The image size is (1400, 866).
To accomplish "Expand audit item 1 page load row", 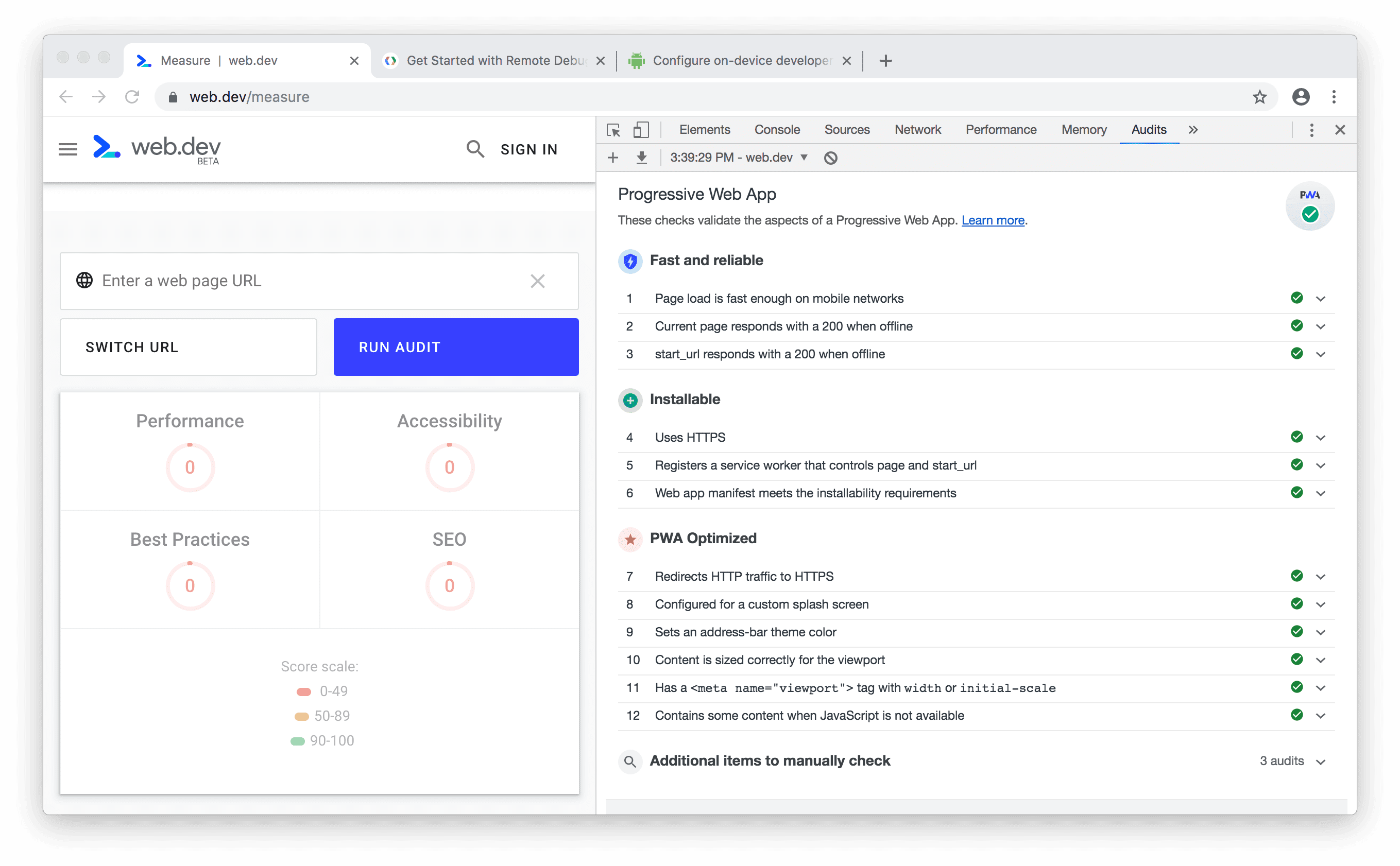I will click(1322, 298).
